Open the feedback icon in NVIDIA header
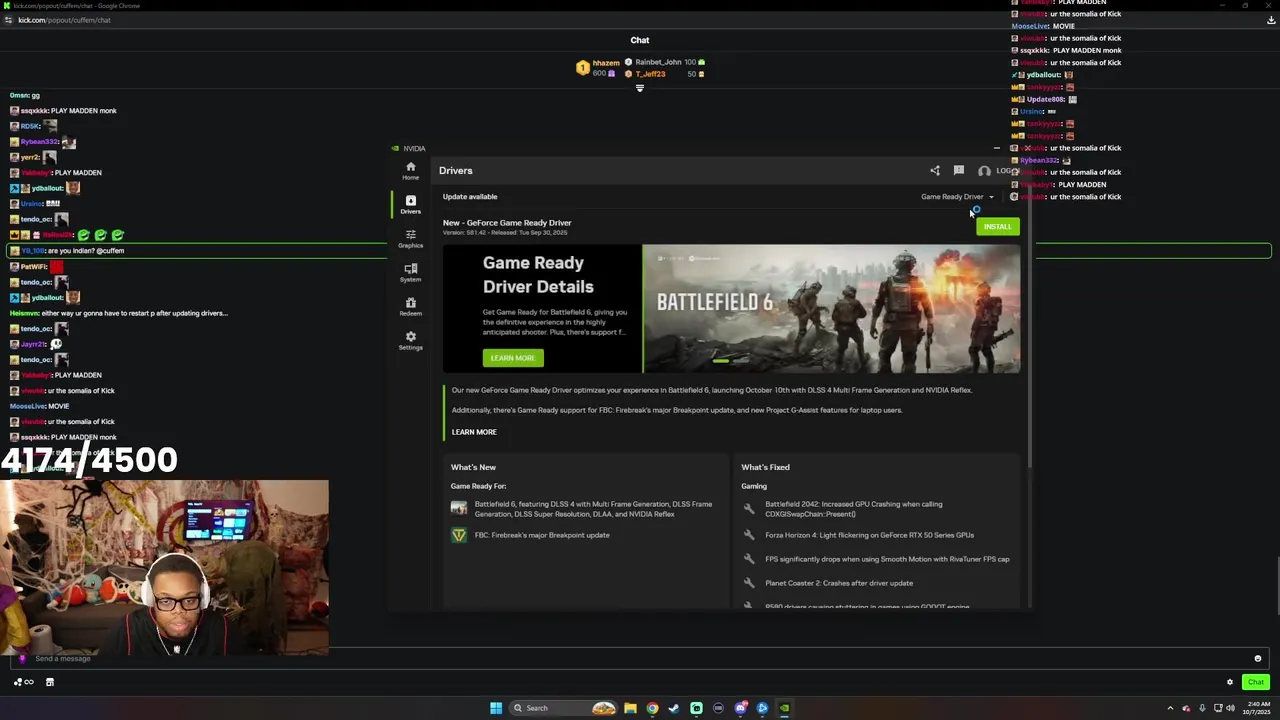 tap(959, 171)
